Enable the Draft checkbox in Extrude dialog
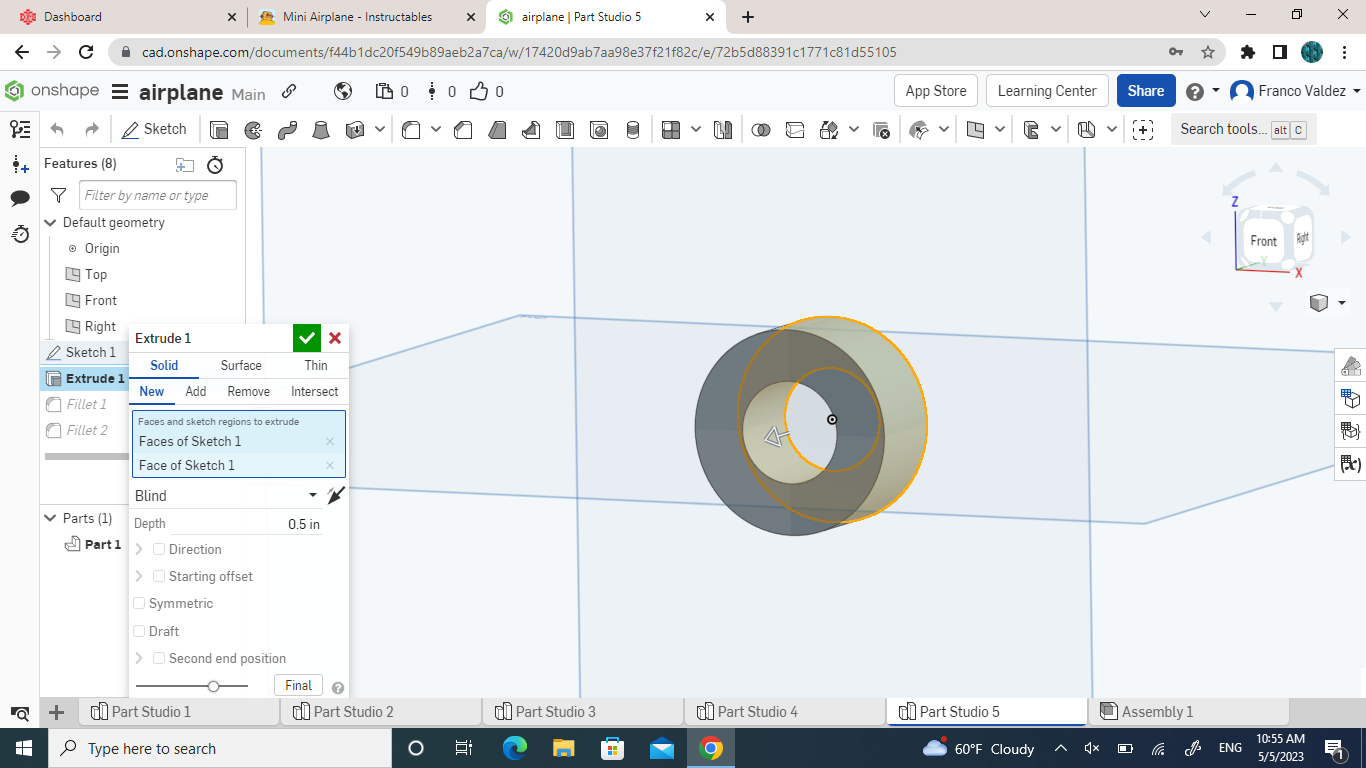Screen dimensions: 1366x768 coord(140,631)
